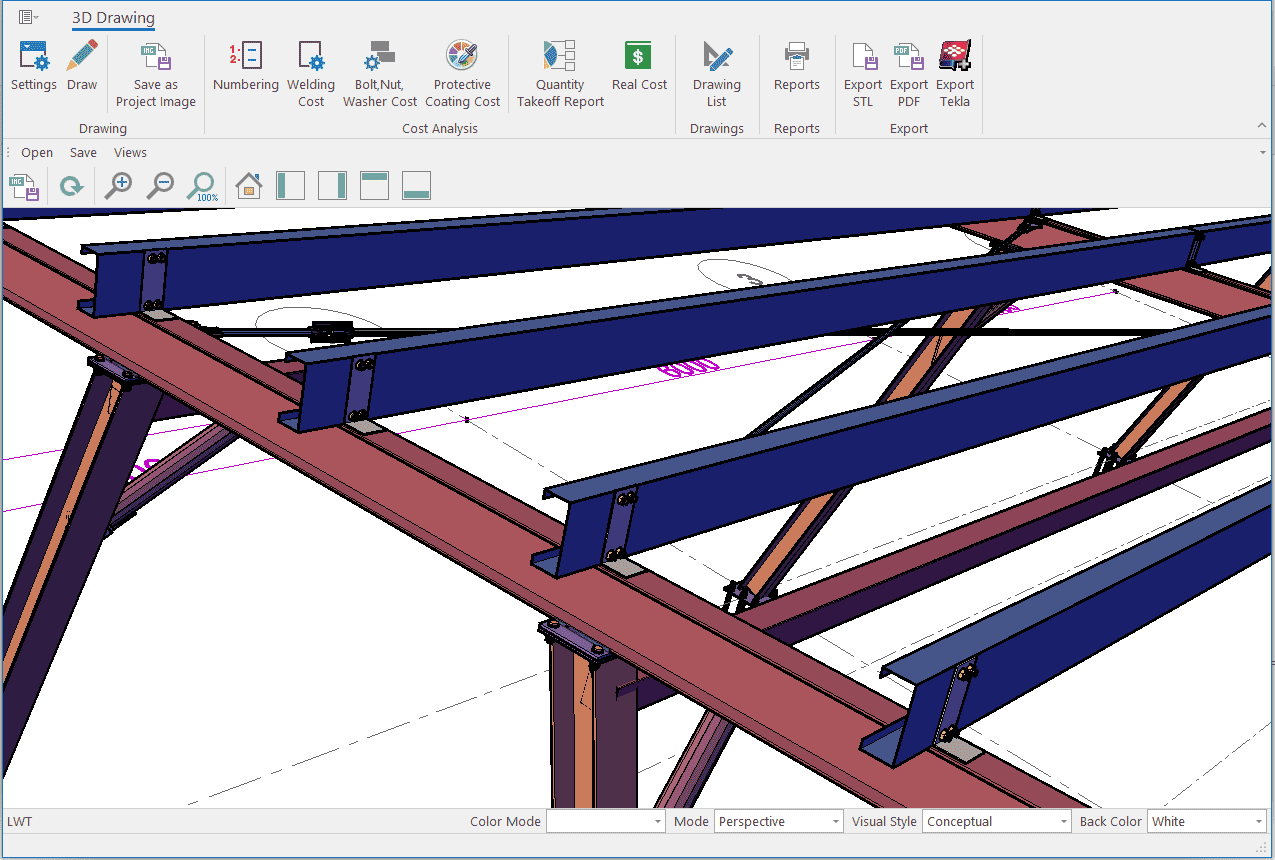Export model to Tekla
1275x860 pixels.
[x=955, y=75]
